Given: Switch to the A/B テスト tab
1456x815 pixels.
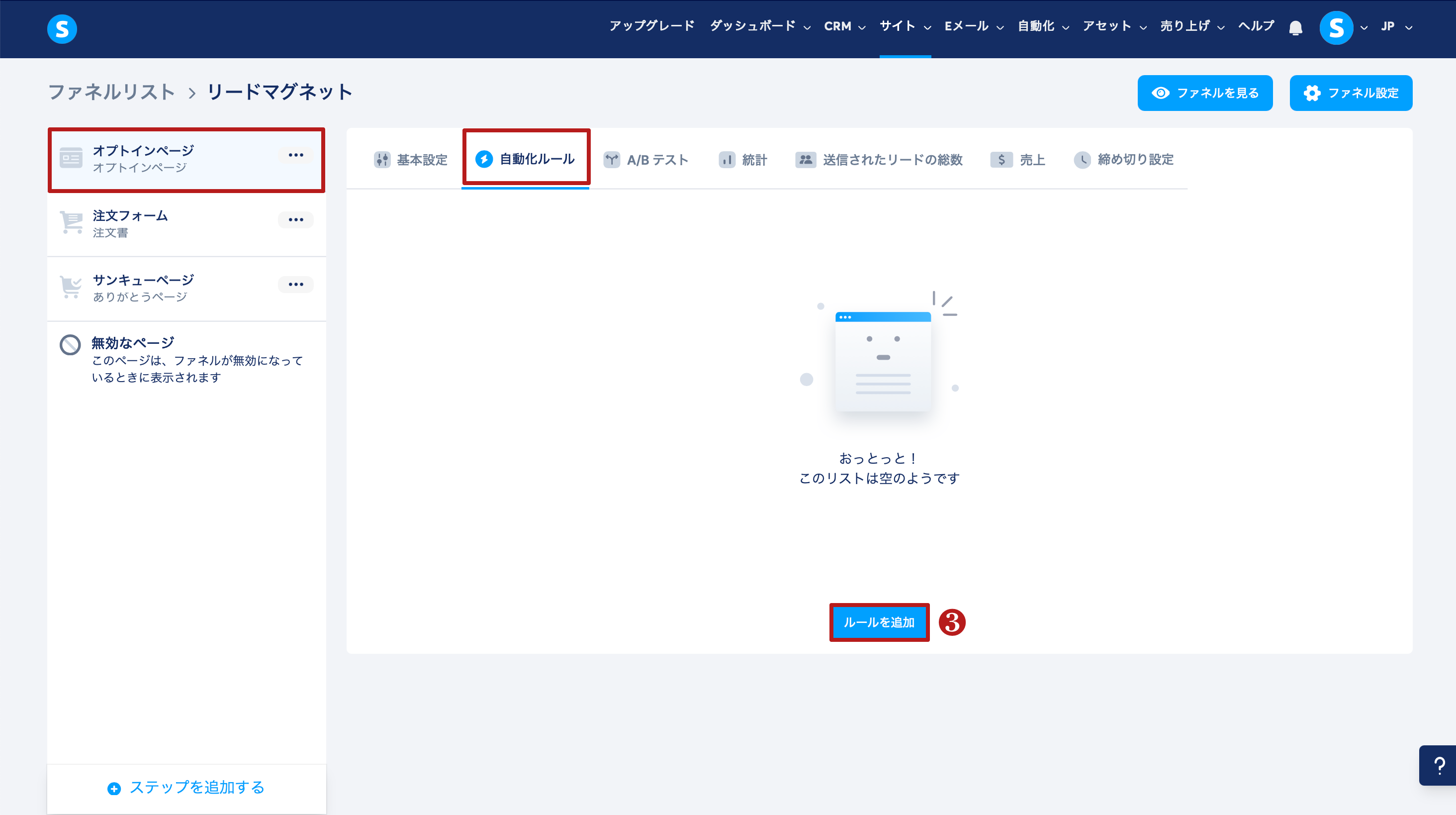Looking at the screenshot, I should tap(646, 160).
